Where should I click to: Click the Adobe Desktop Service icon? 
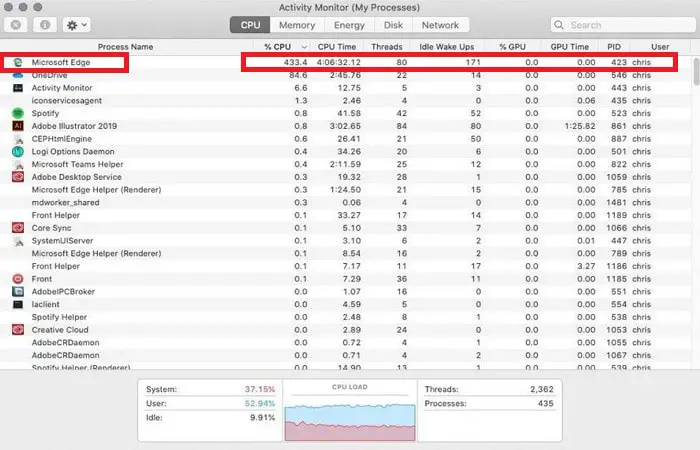[17, 177]
